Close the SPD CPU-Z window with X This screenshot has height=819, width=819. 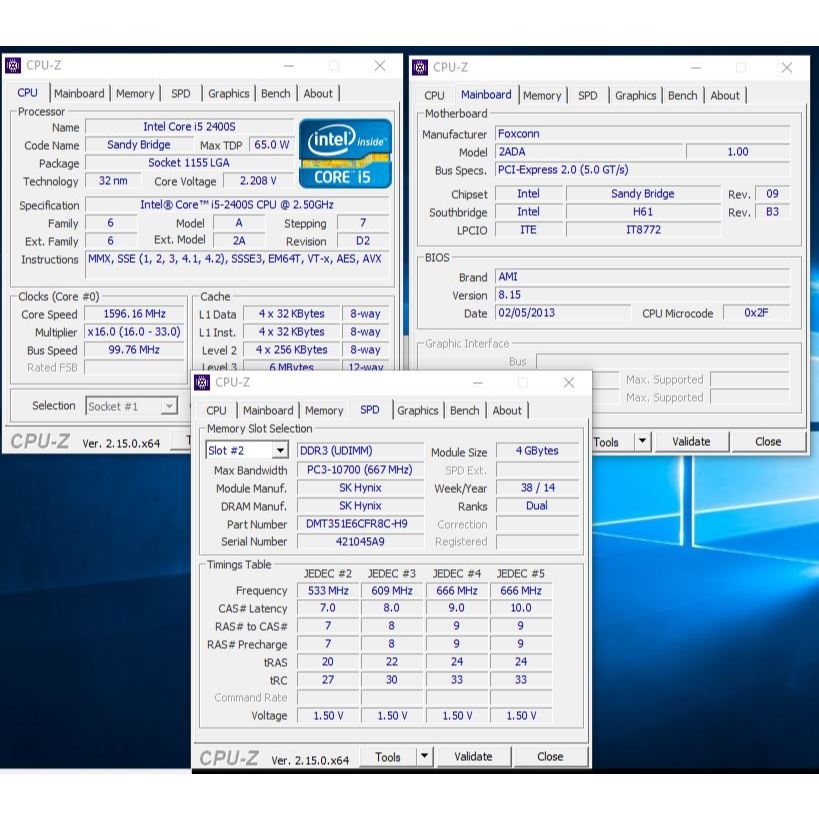[569, 382]
